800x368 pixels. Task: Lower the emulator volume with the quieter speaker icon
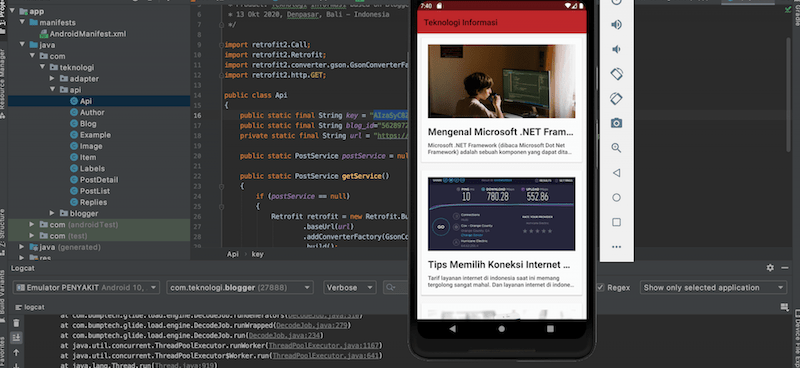pos(616,49)
